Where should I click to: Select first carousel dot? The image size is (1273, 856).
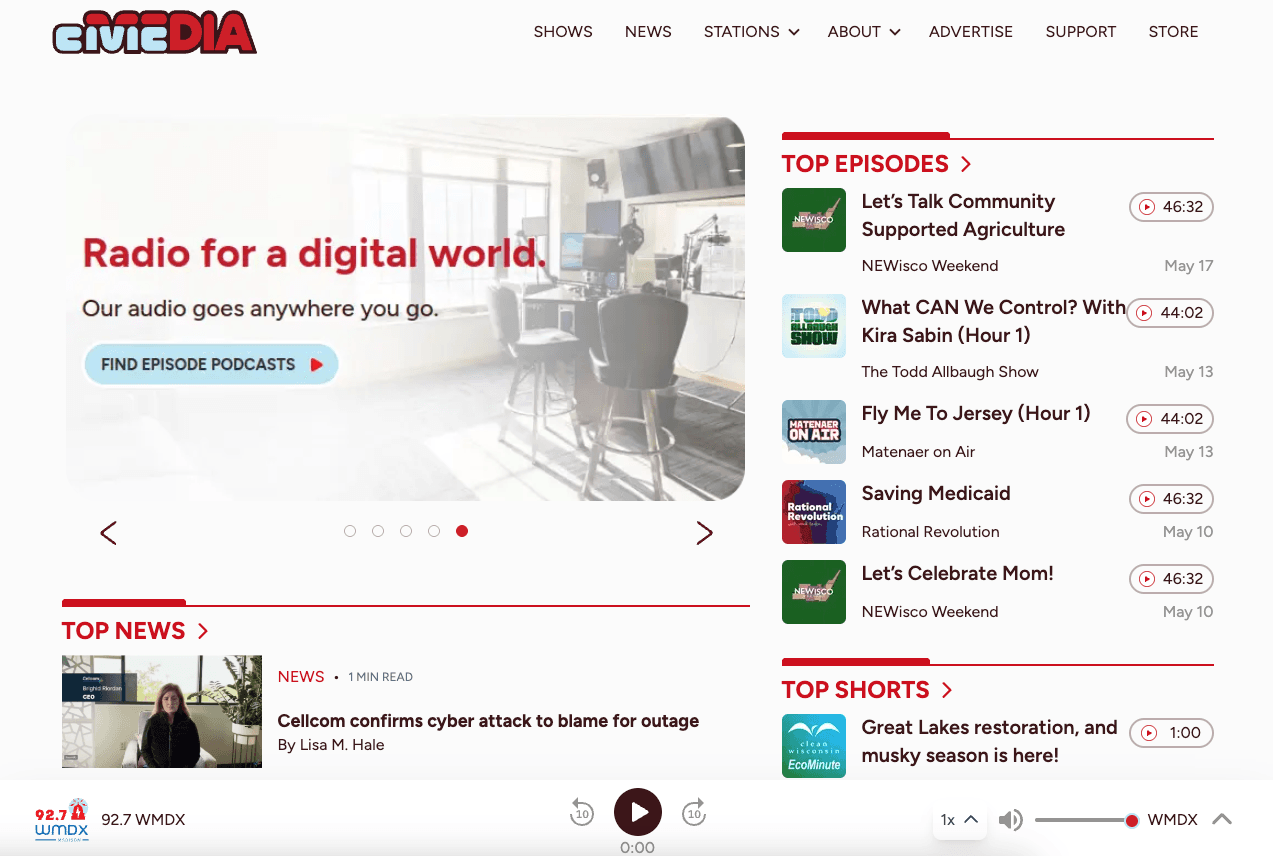[x=350, y=531]
